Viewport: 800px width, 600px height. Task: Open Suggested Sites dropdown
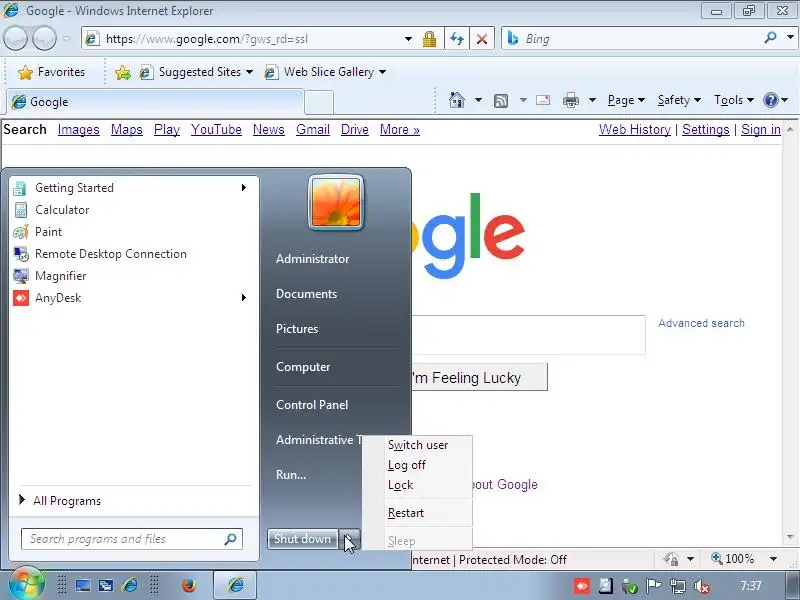196,72
